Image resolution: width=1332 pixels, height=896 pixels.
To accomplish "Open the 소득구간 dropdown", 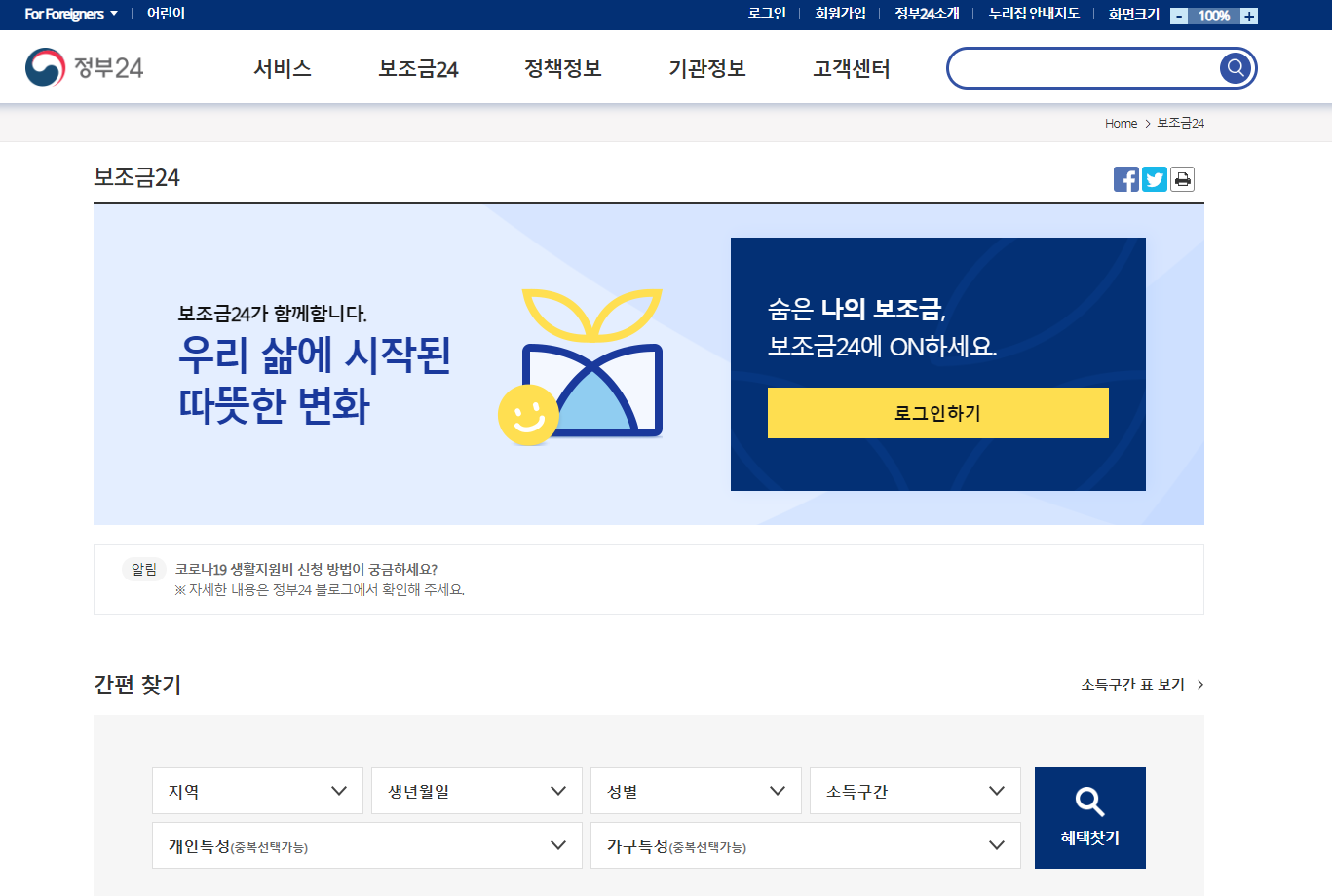I will tap(915, 791).
